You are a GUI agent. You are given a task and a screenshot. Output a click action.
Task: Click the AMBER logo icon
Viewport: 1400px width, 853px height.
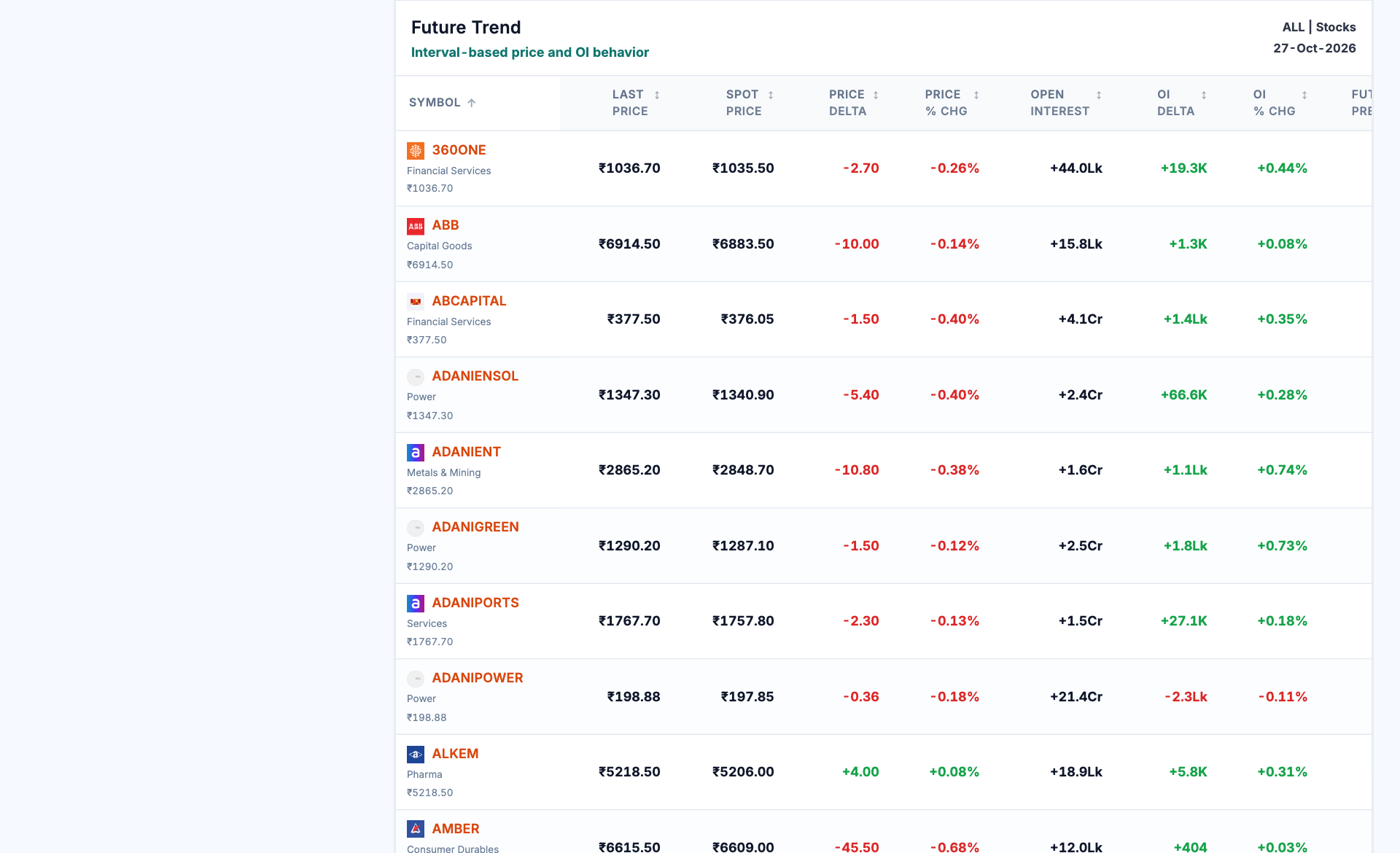tap(416, 830)
